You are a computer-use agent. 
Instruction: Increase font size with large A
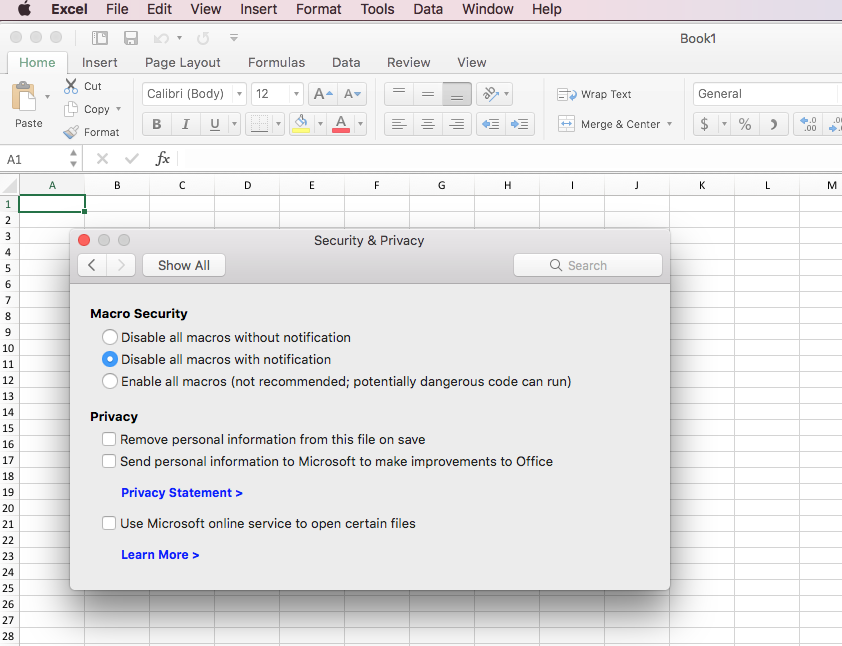[323, 94]
